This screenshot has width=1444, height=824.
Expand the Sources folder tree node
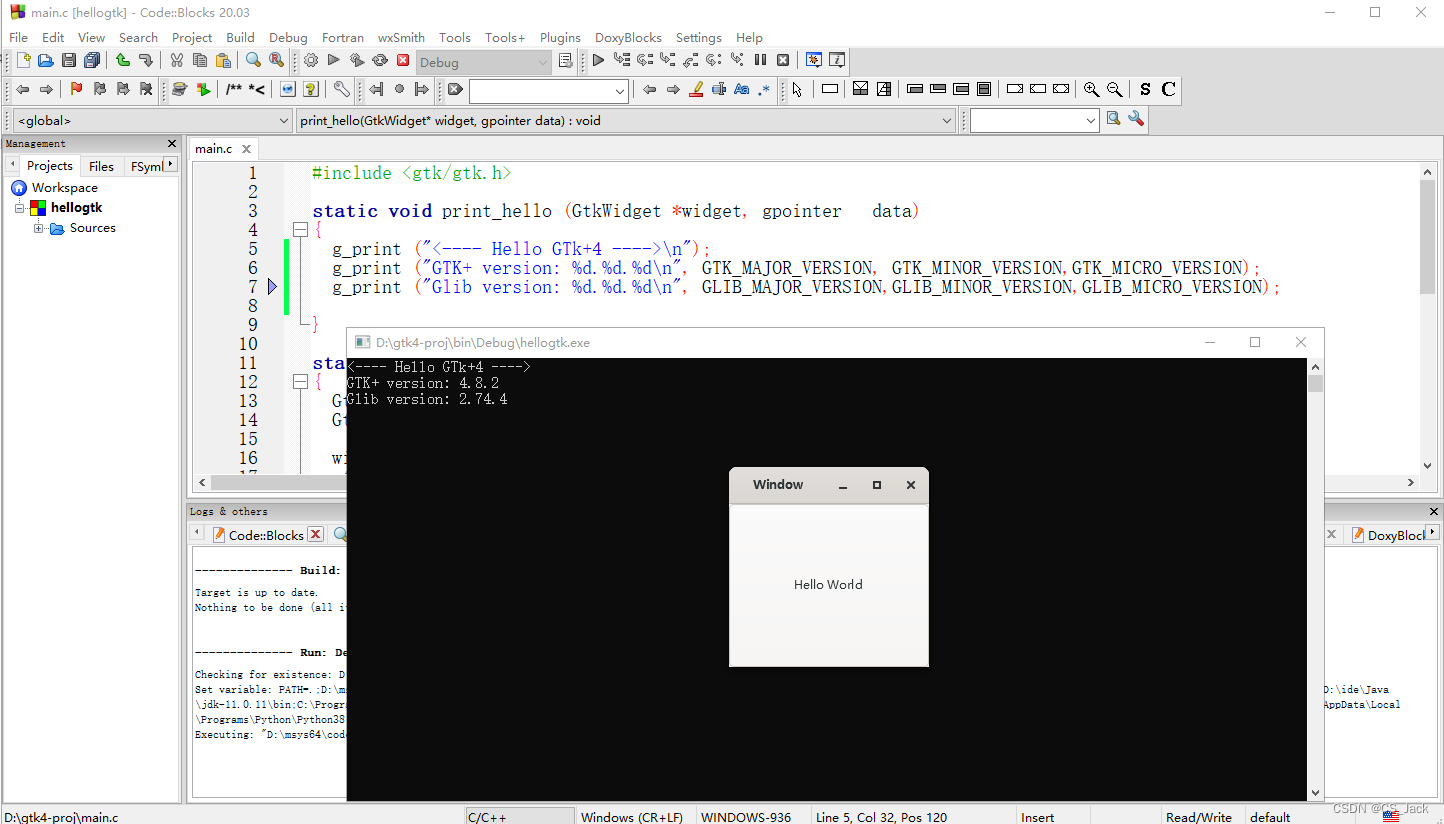39,228
